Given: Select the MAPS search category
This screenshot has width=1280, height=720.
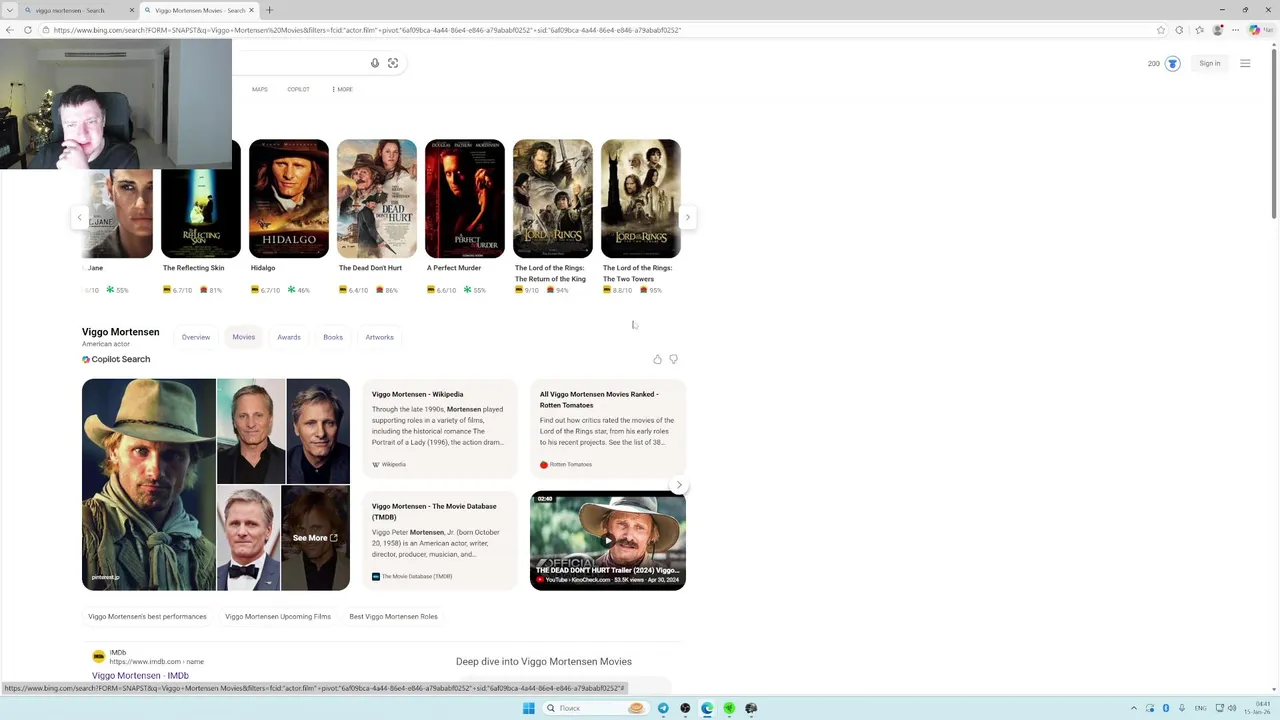Looking at the screenshot, I should pos(260,89).
